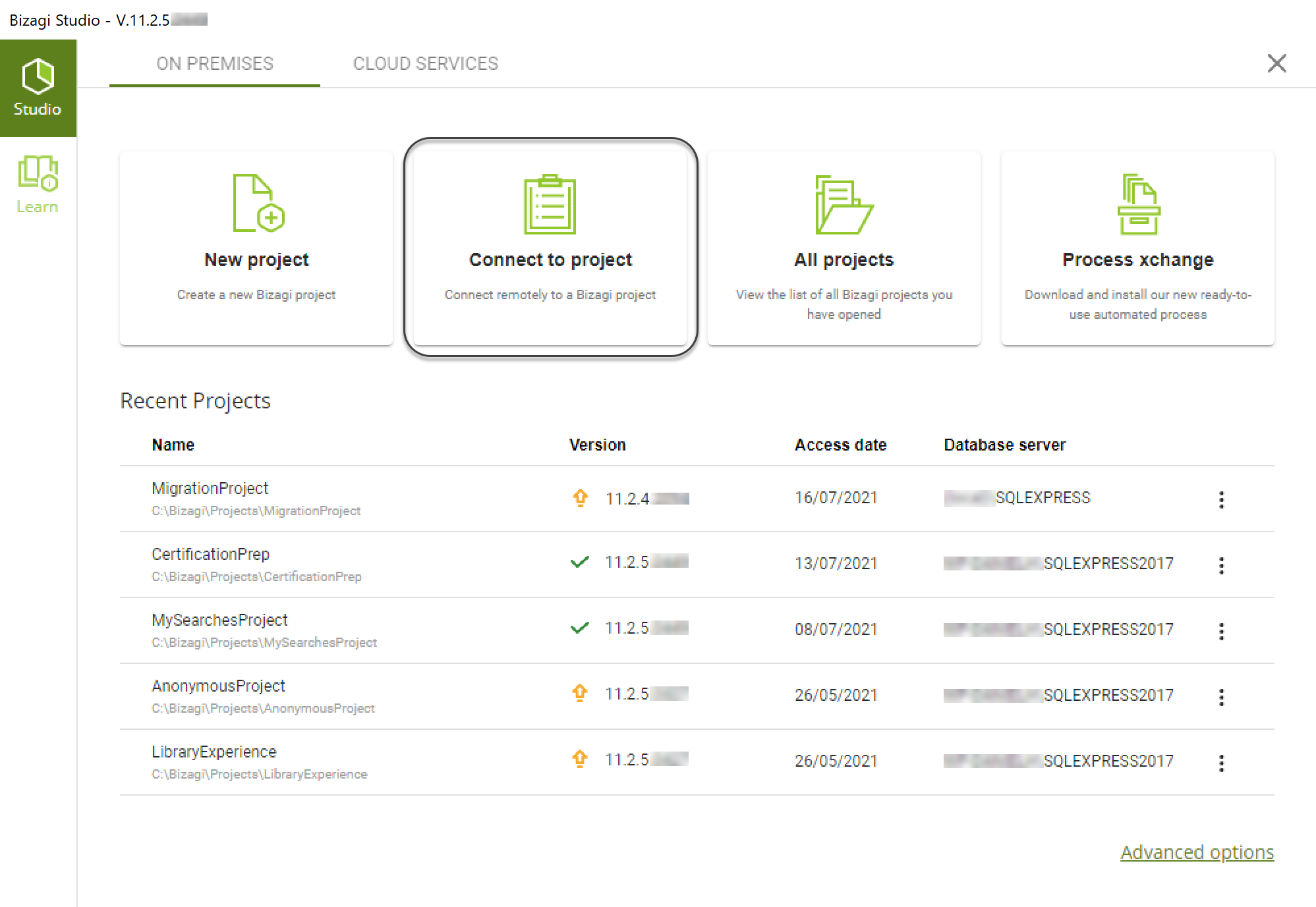Select the Process xchange card title
1316x907 pixels.
pos(1138,260)
